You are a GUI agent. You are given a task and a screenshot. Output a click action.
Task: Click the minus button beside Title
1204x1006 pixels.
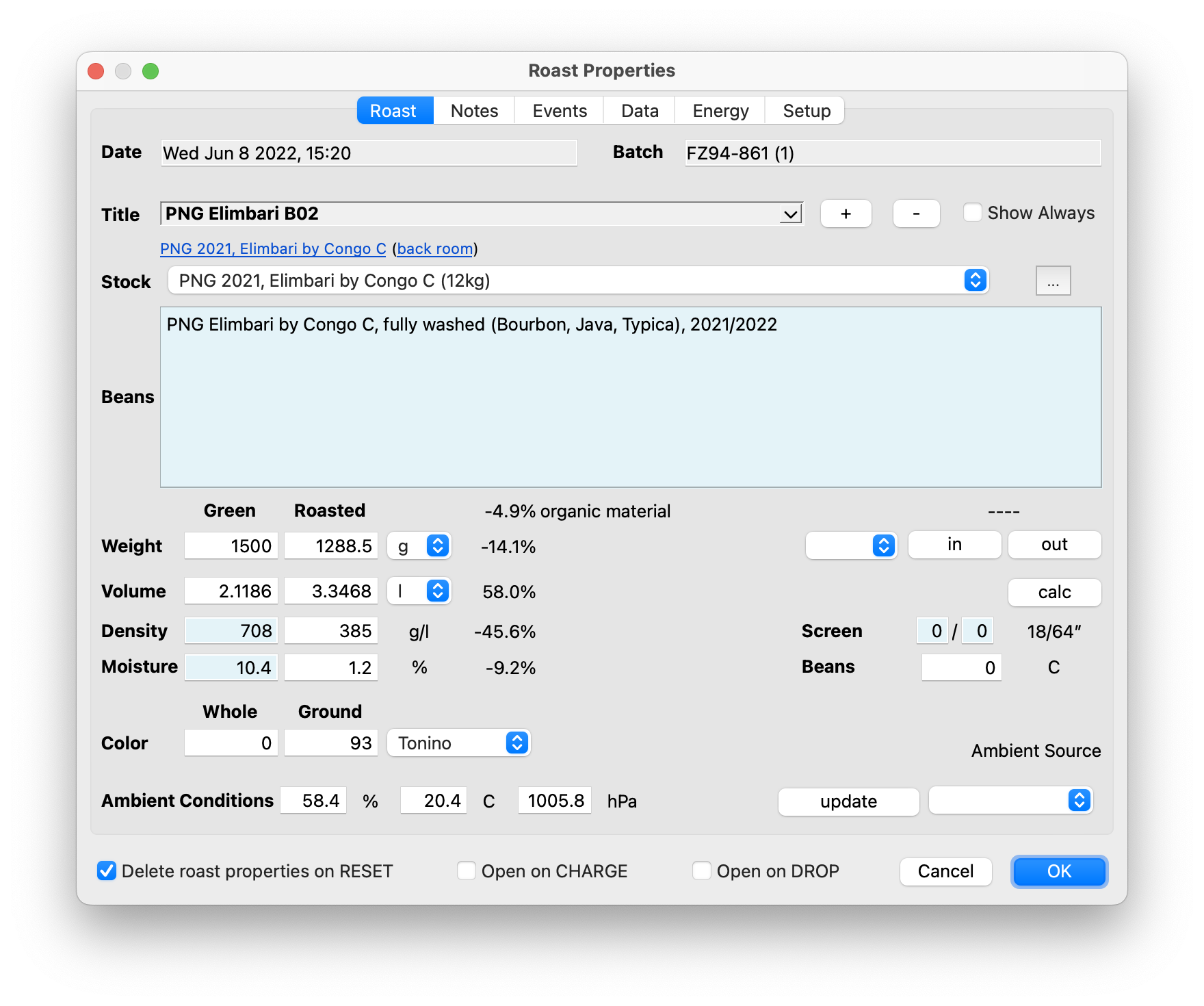(x=916, y=214)
